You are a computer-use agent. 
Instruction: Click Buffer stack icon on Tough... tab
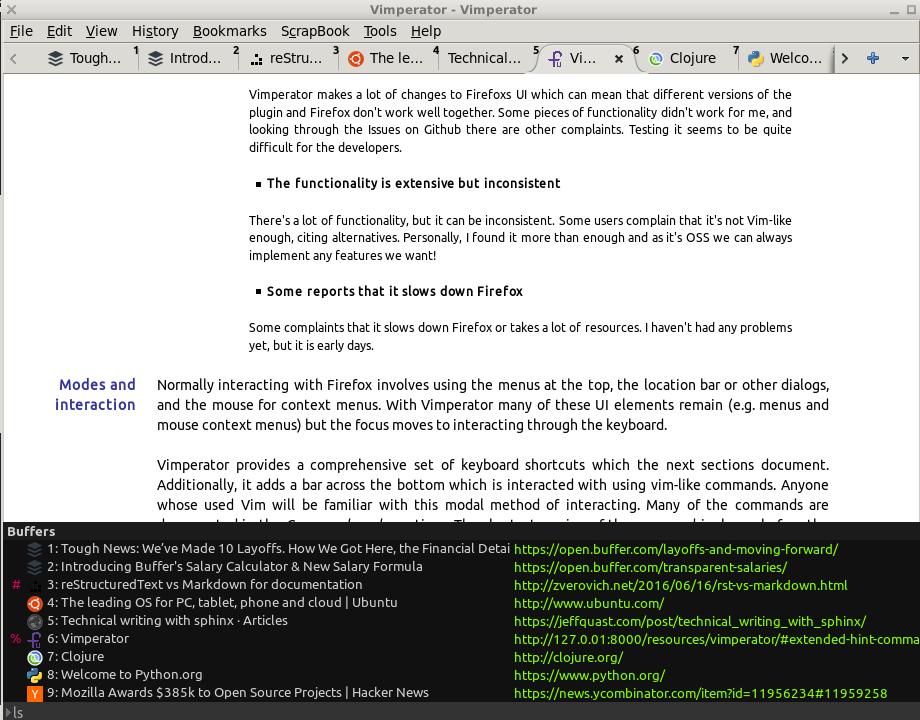55,58
